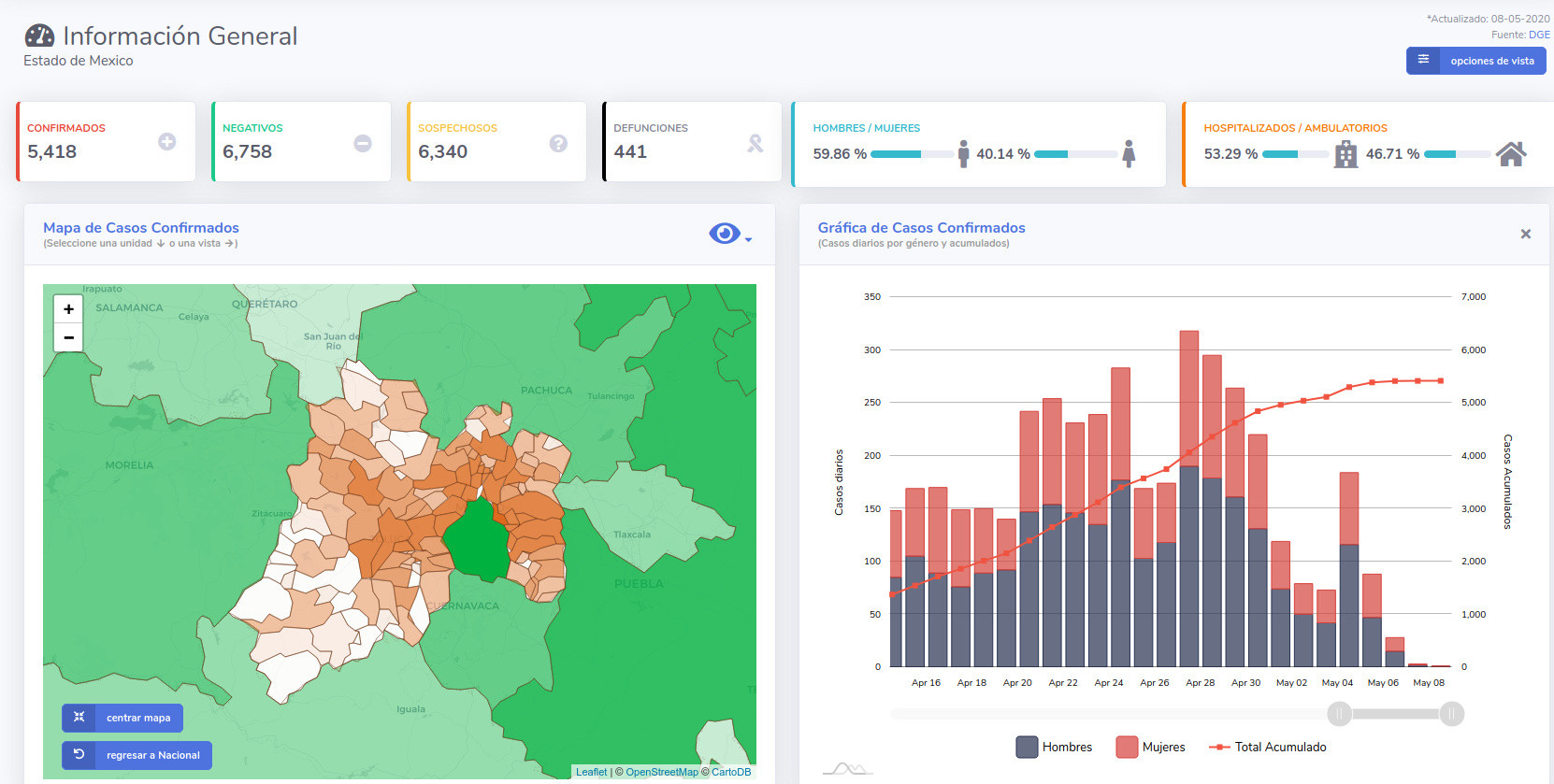This screenshot has height=784, width=1554.
Task: Click the female figure icon
Action: 1129,154
